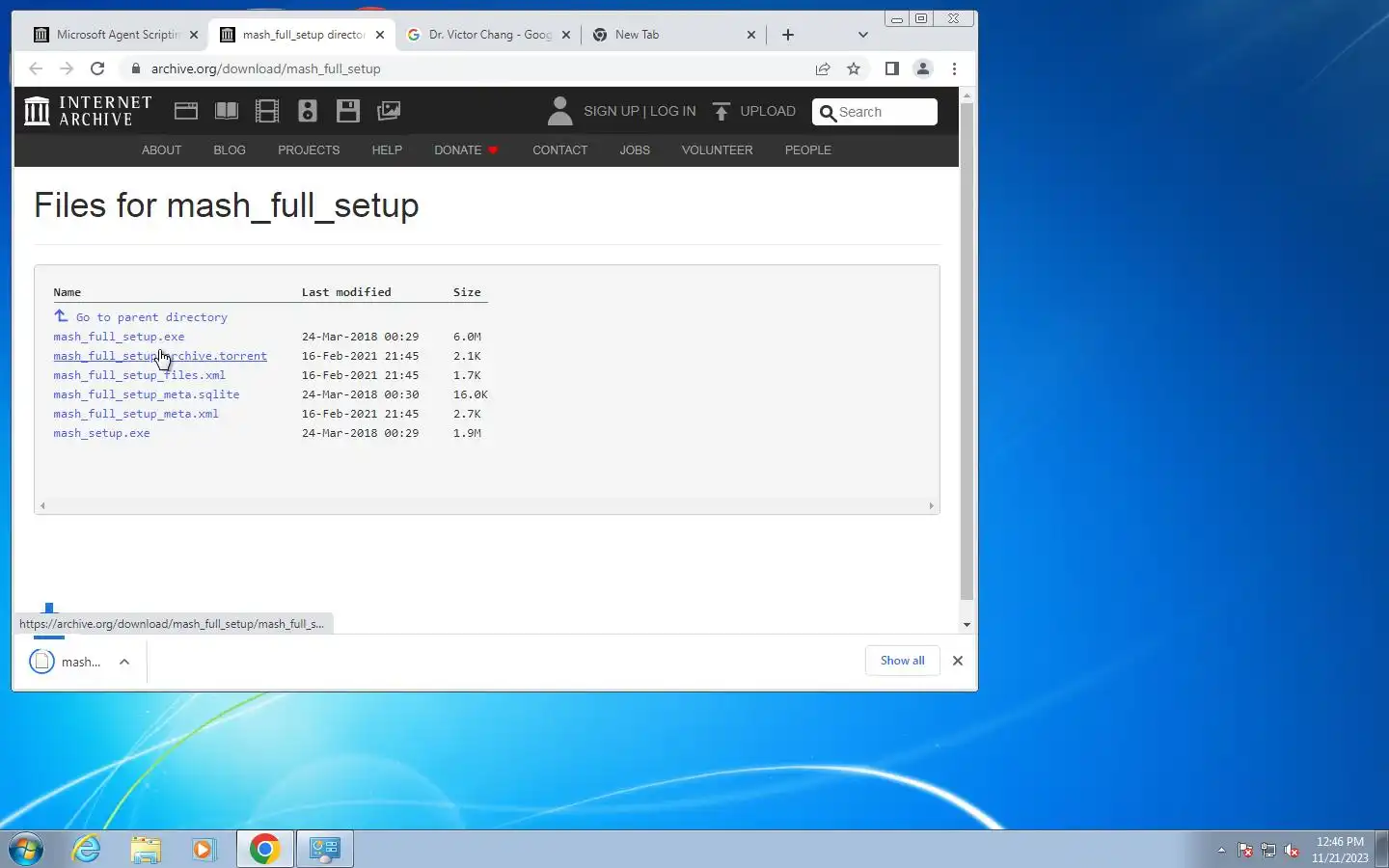This screenshot has height=868, width=1389.
Task: Close the mash_full_setup directory tab
Action: coord(380,35)
